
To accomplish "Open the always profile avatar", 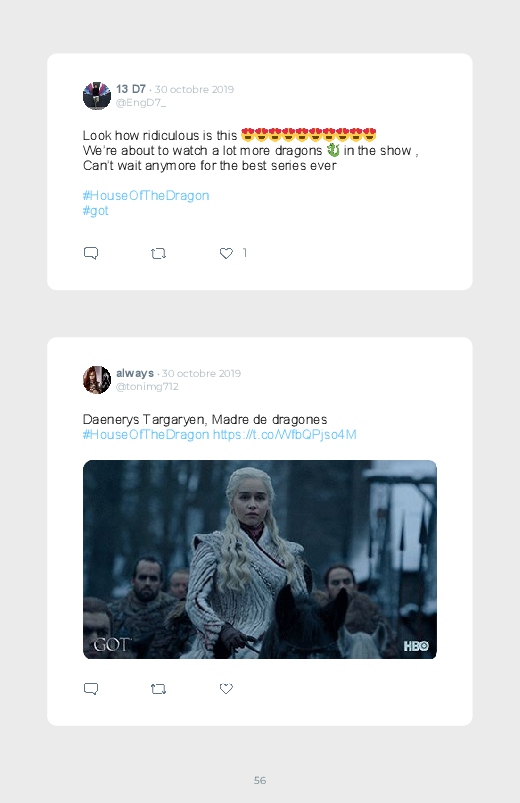I will [x=97, y=380].
